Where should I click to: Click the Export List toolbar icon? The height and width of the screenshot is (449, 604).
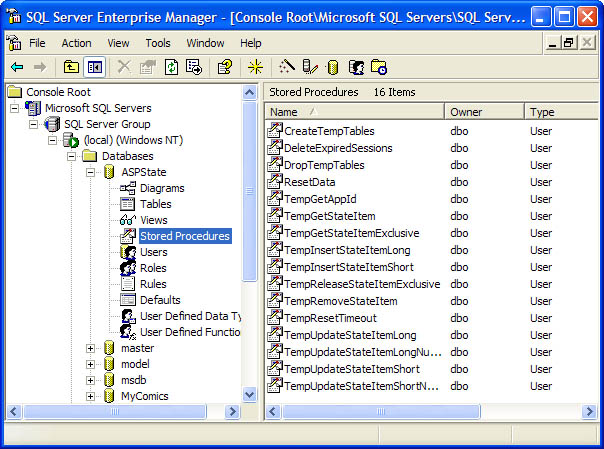(194, 67)
